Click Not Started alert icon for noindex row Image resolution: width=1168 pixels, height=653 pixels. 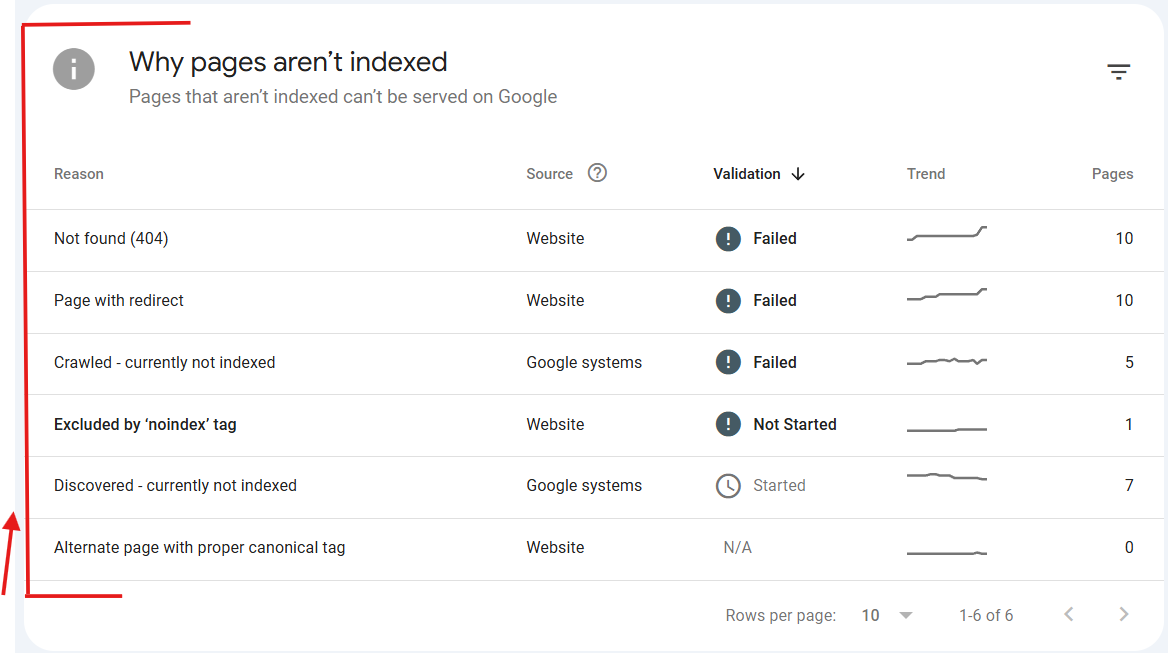tap(728, 425)
